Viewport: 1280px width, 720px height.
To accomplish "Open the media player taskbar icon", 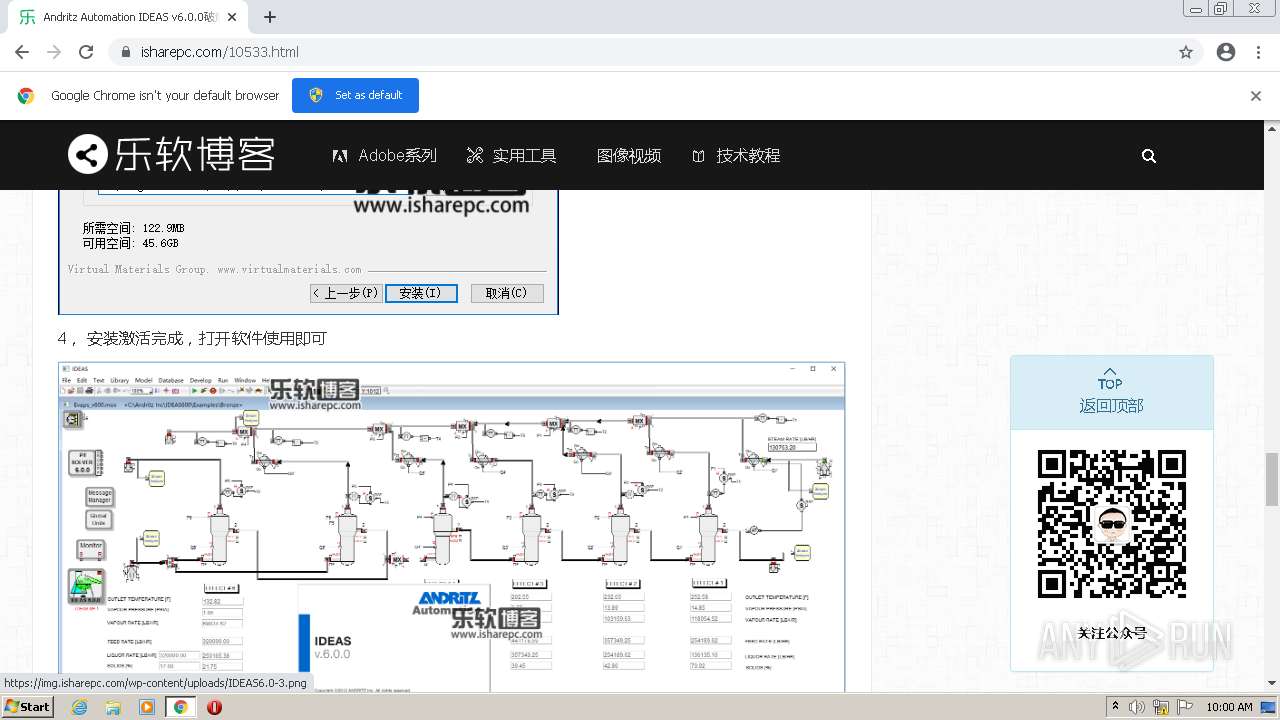I will [x=147, y=707].
